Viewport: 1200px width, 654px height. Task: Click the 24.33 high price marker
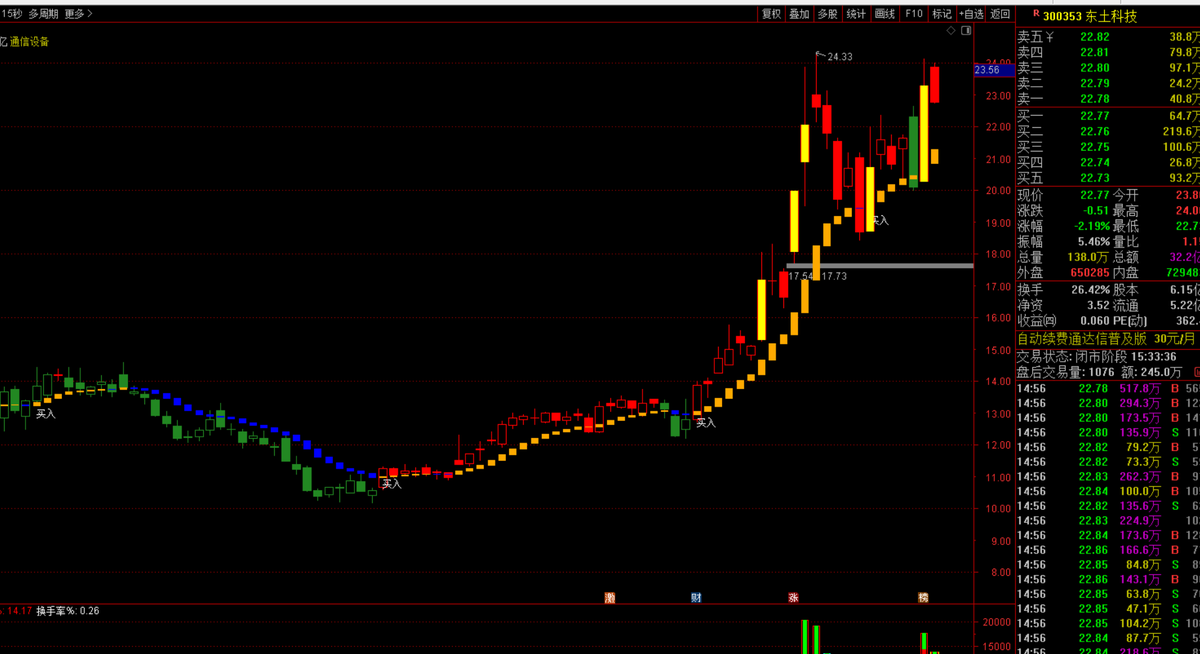click(839, 56)
